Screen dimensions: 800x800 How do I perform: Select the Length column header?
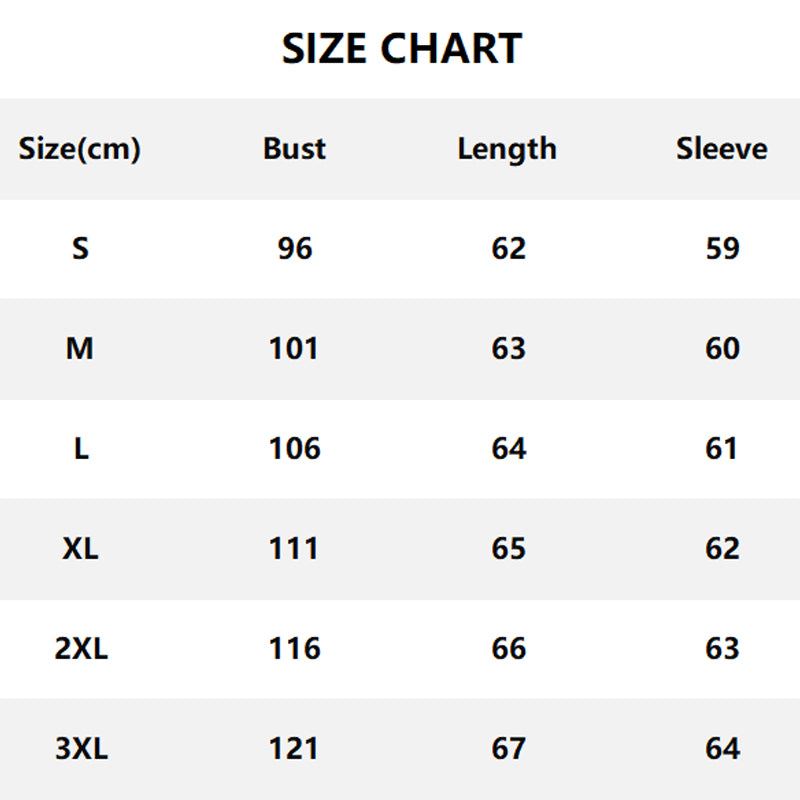click(x=507, y=149)
